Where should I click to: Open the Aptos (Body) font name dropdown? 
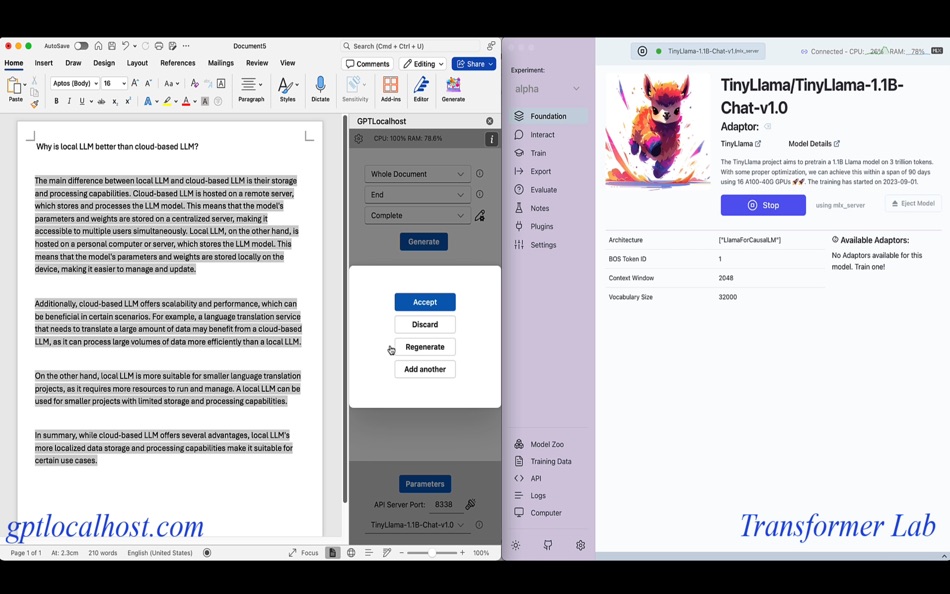pos(75,83)
